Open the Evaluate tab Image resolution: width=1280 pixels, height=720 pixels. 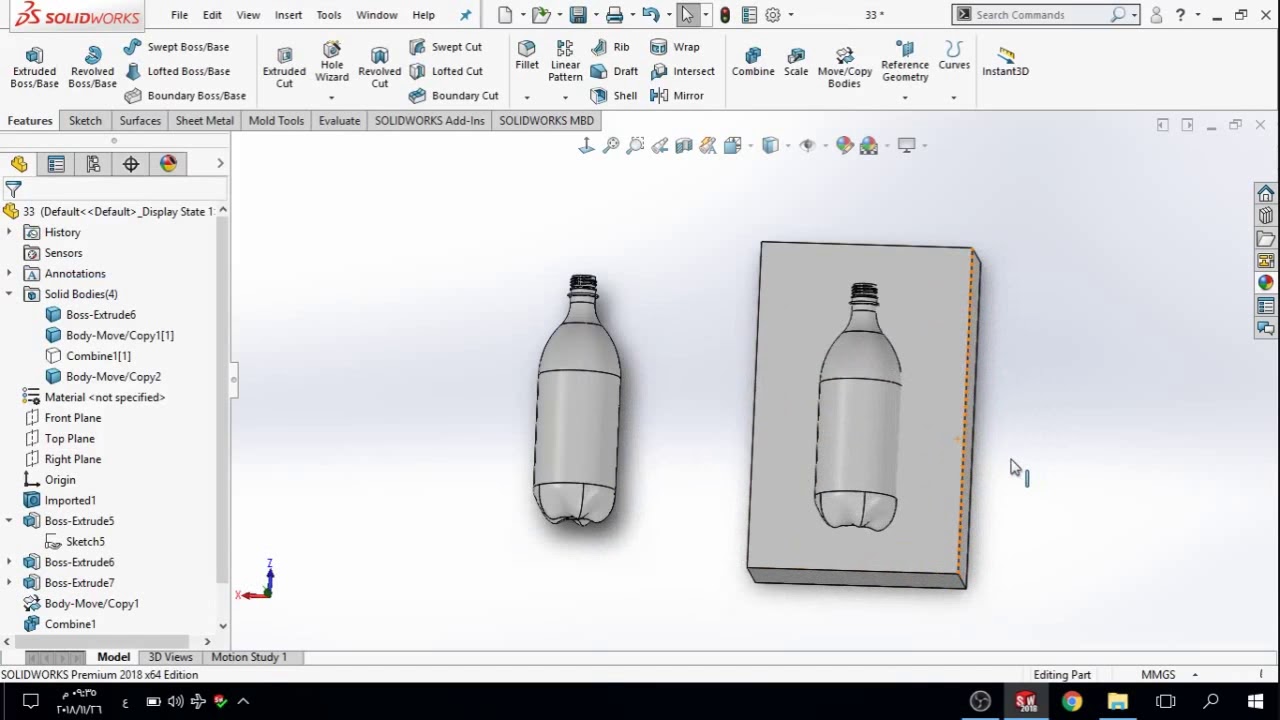pyautogui.click(x=339, y=121)
